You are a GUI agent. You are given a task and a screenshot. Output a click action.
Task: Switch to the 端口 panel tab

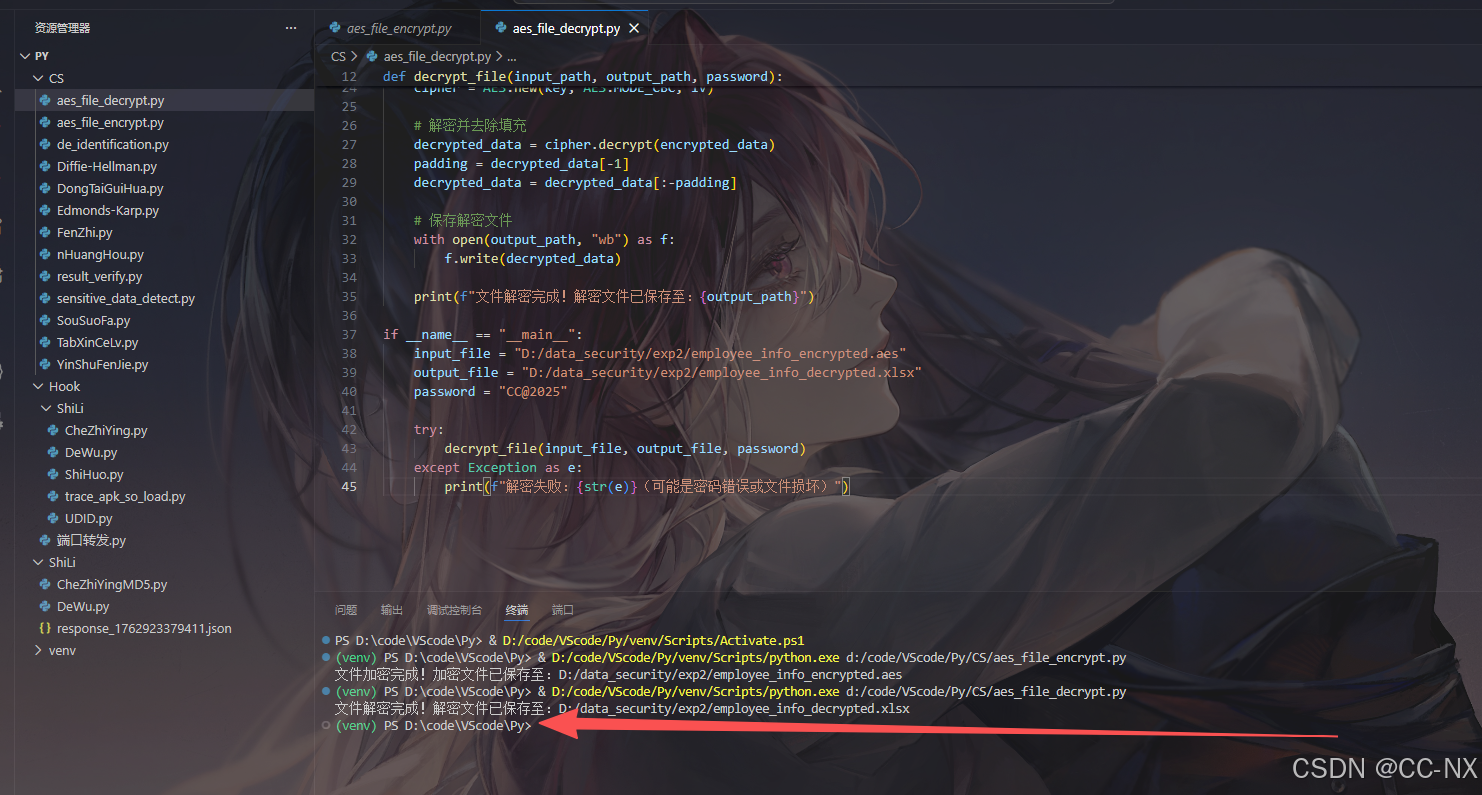coord(563,610)
